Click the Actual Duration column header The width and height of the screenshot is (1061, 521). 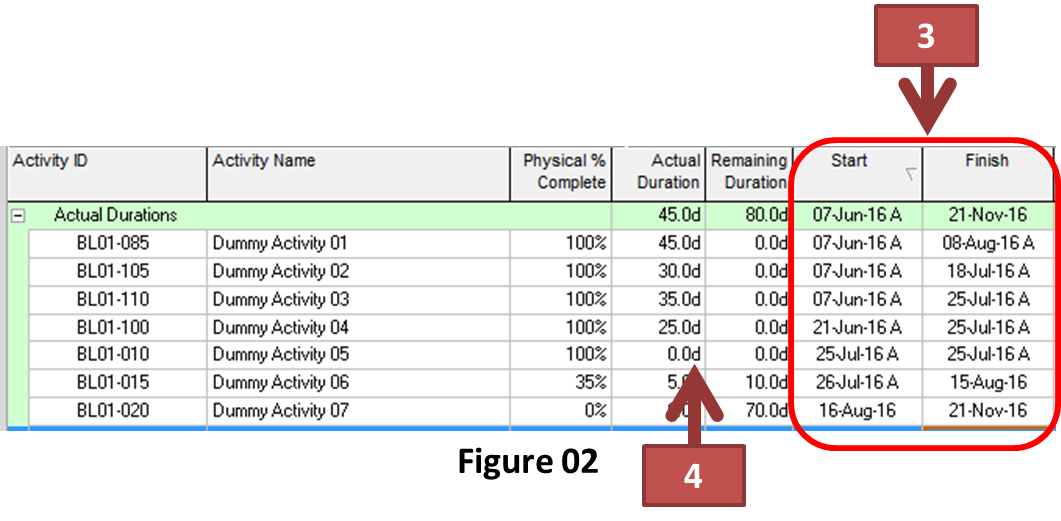tap(658, 174)
